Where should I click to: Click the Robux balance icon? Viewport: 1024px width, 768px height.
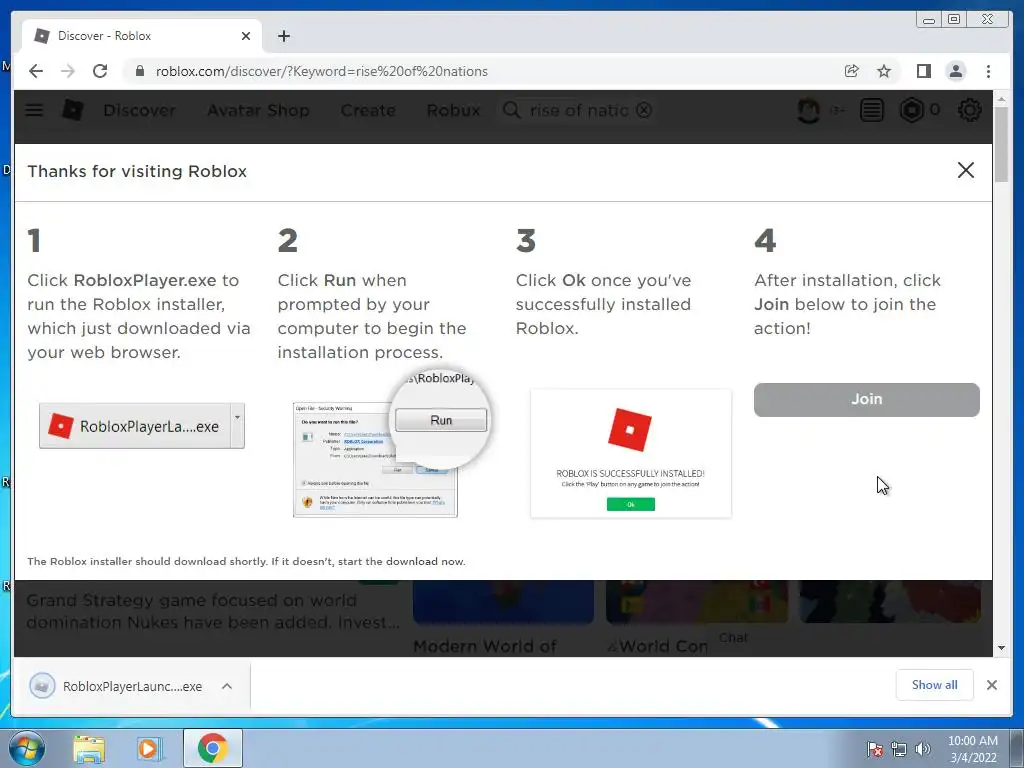(x=912, y=110)
